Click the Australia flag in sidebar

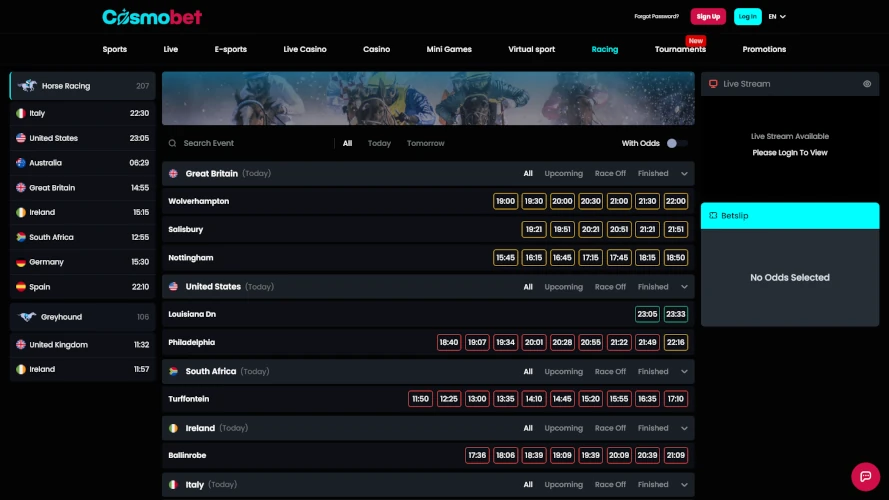pos(21,163)
